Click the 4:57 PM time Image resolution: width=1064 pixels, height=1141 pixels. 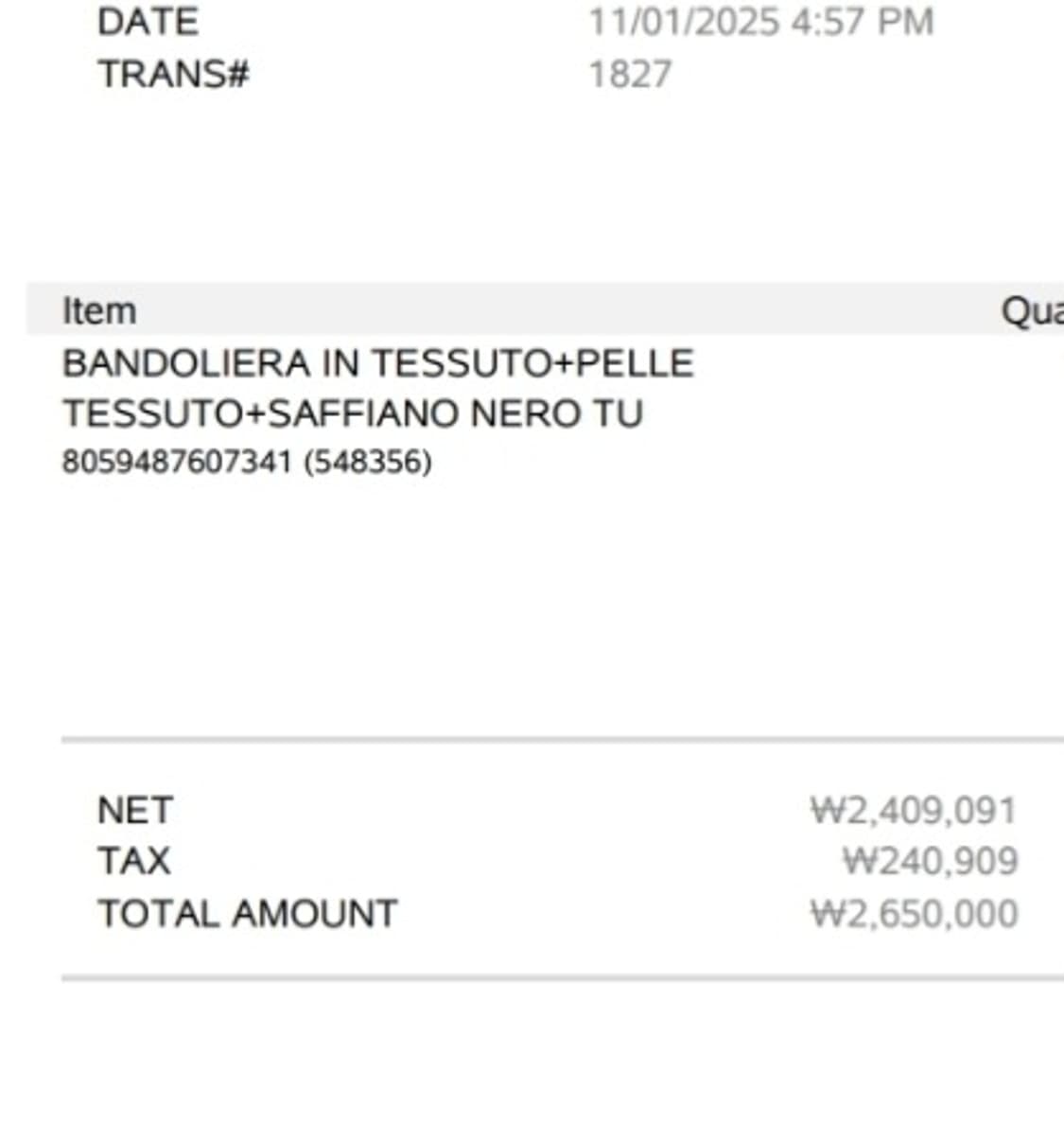[x=862, y=22]
